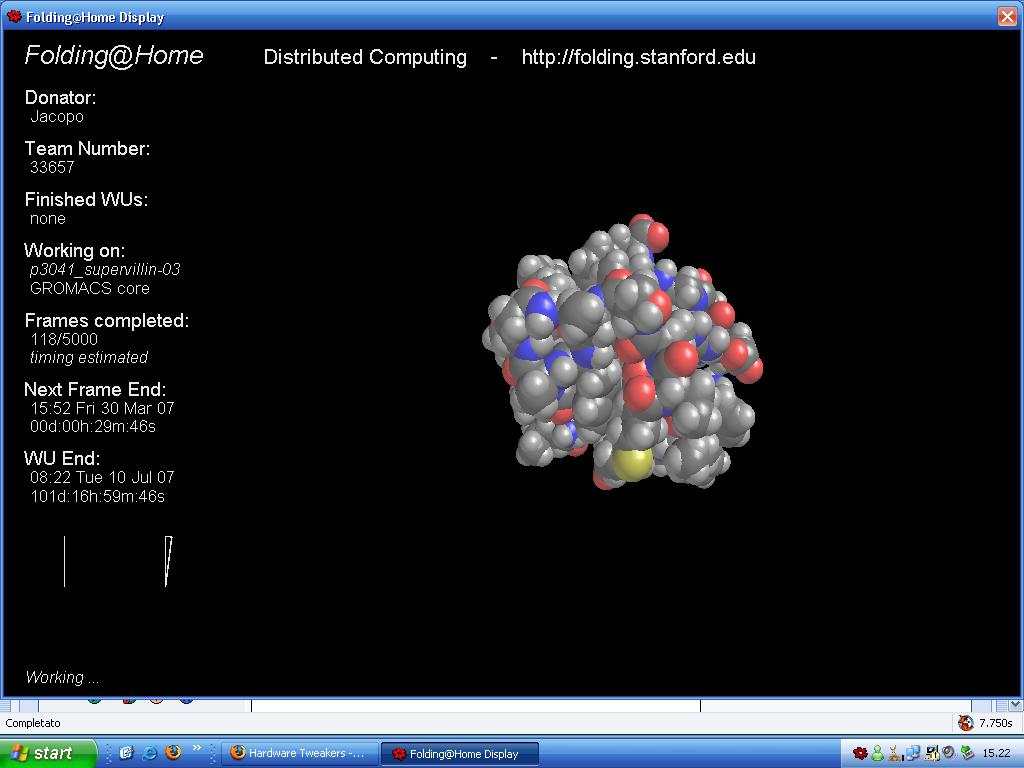1024x768 pixels.
Task: Click the slanted wedge progress indicator
Action: click(168, 561)
